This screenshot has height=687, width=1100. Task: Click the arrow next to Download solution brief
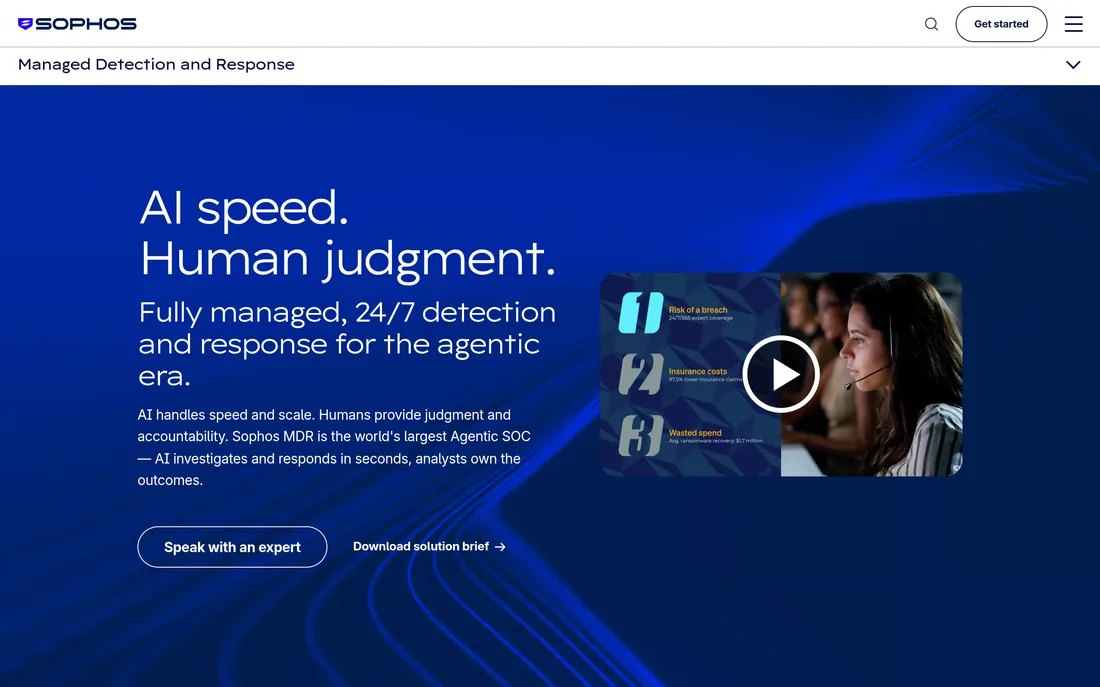[x=500, y=547]
